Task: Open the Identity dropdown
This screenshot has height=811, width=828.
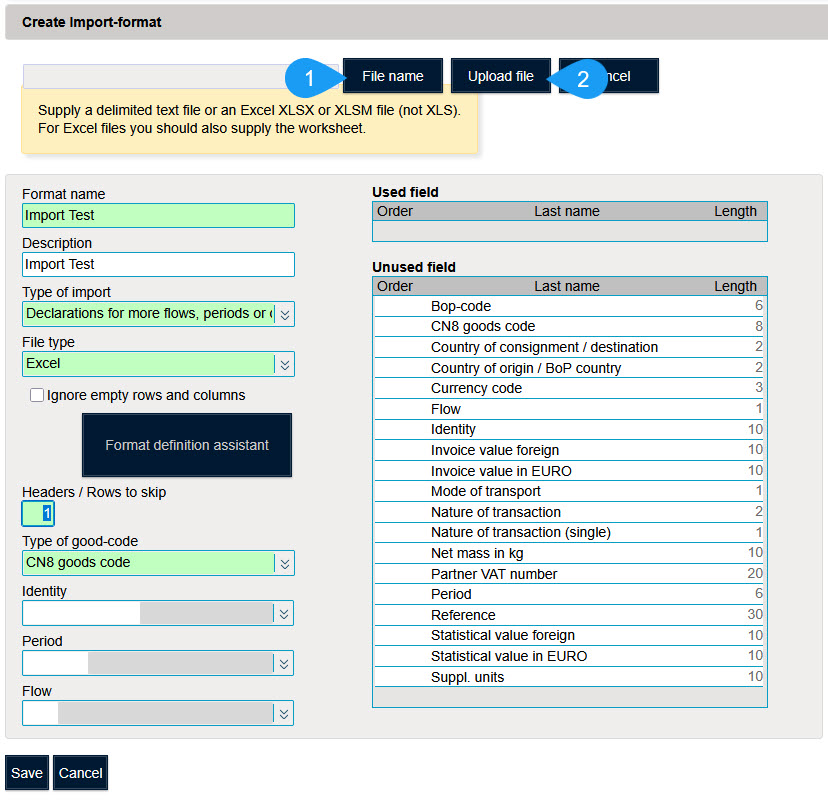Action: click(285, 613)
